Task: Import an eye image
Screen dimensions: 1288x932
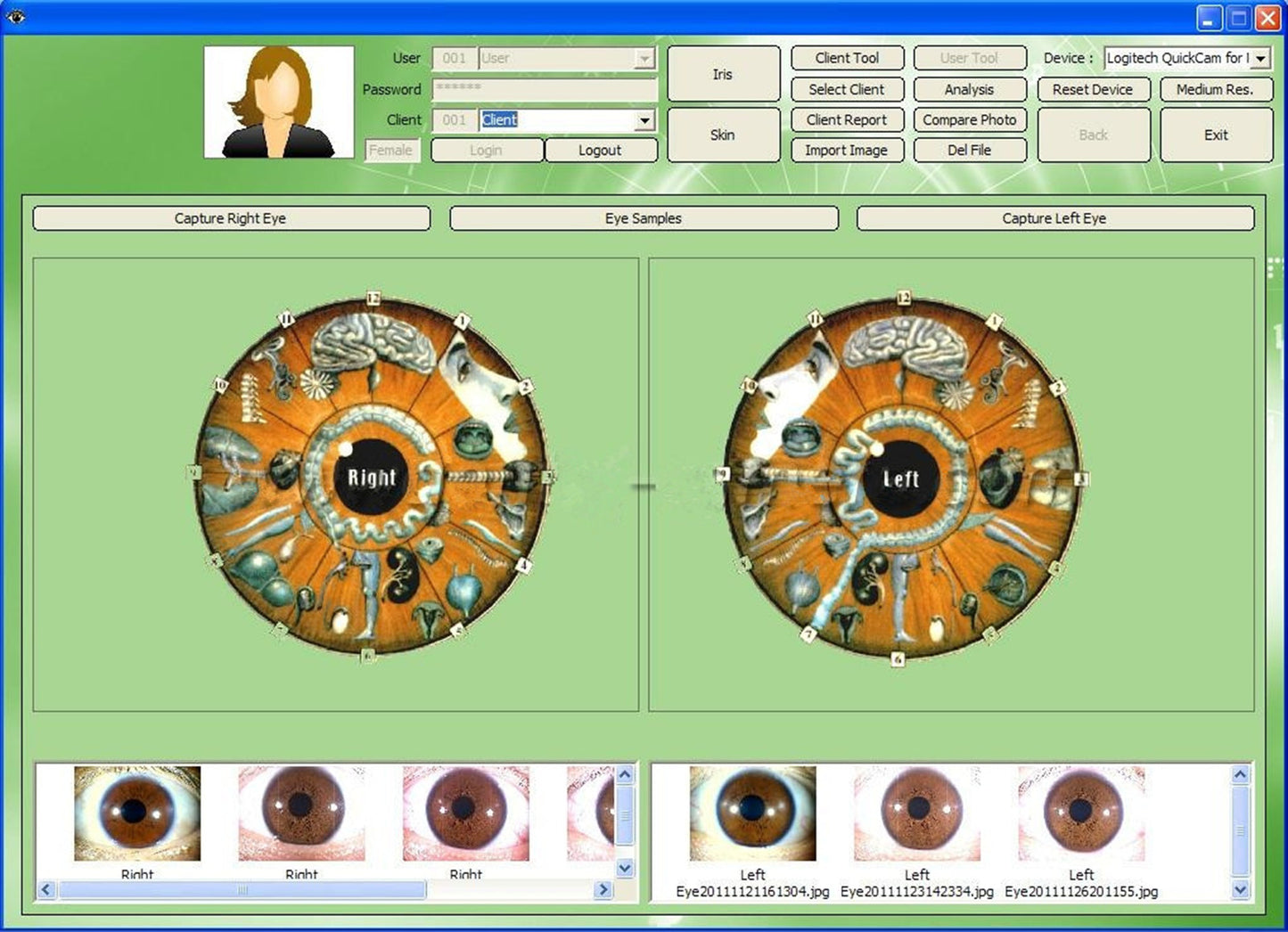Action: [847, 150]
